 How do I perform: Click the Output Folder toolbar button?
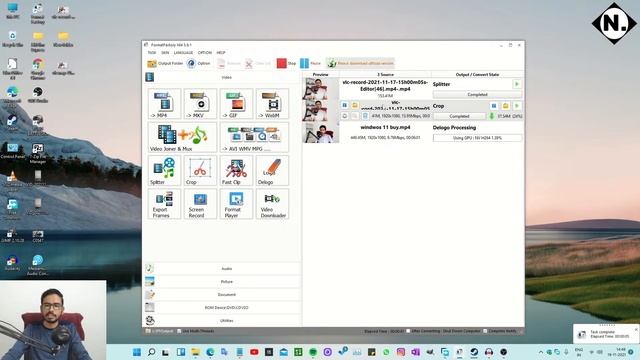pyautogui.click(x=165, y=63)
